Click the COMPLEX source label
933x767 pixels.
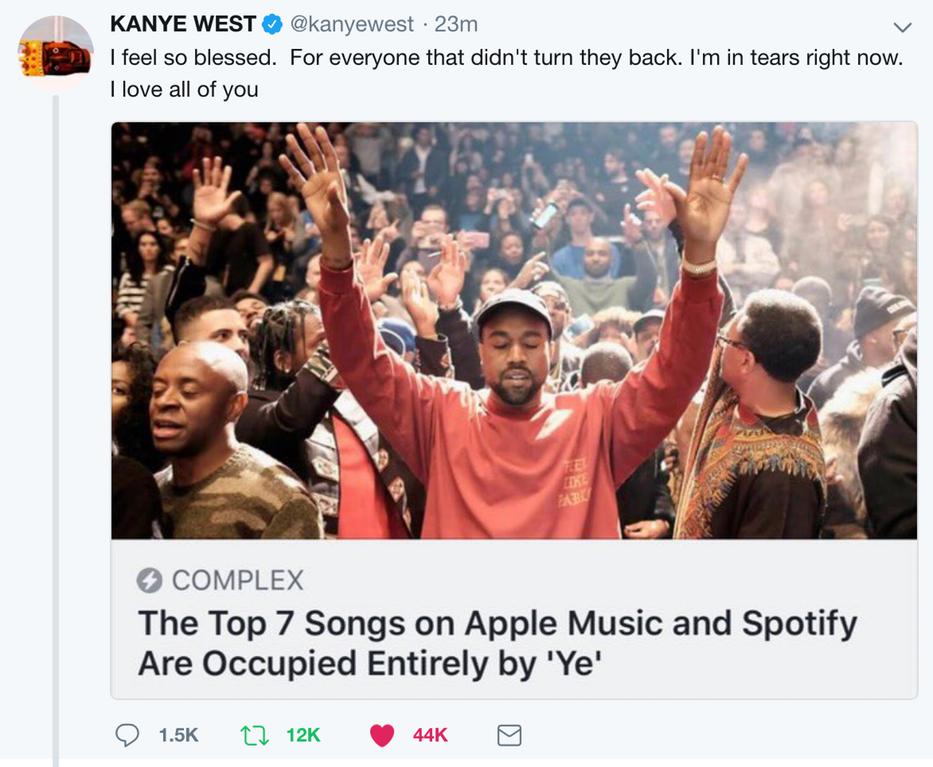[237, 580]
